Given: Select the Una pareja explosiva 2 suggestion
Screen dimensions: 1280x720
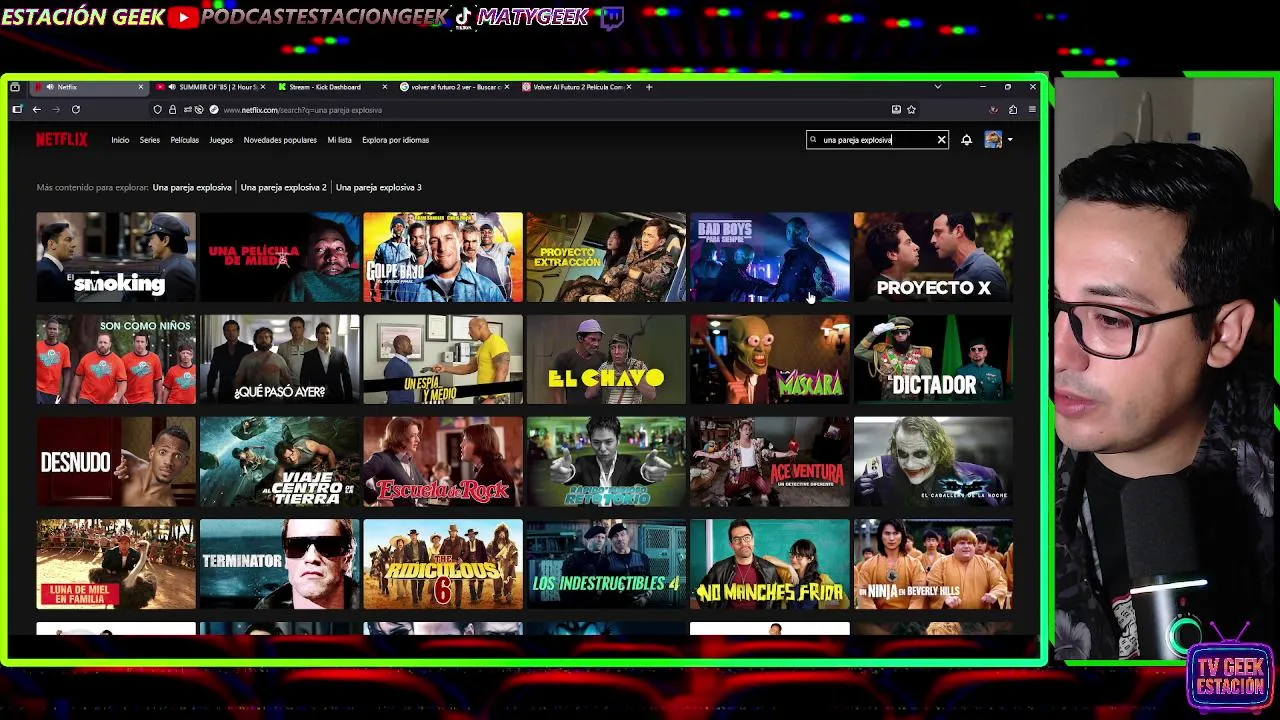Looking at the screenshot, I should point(283,187).
